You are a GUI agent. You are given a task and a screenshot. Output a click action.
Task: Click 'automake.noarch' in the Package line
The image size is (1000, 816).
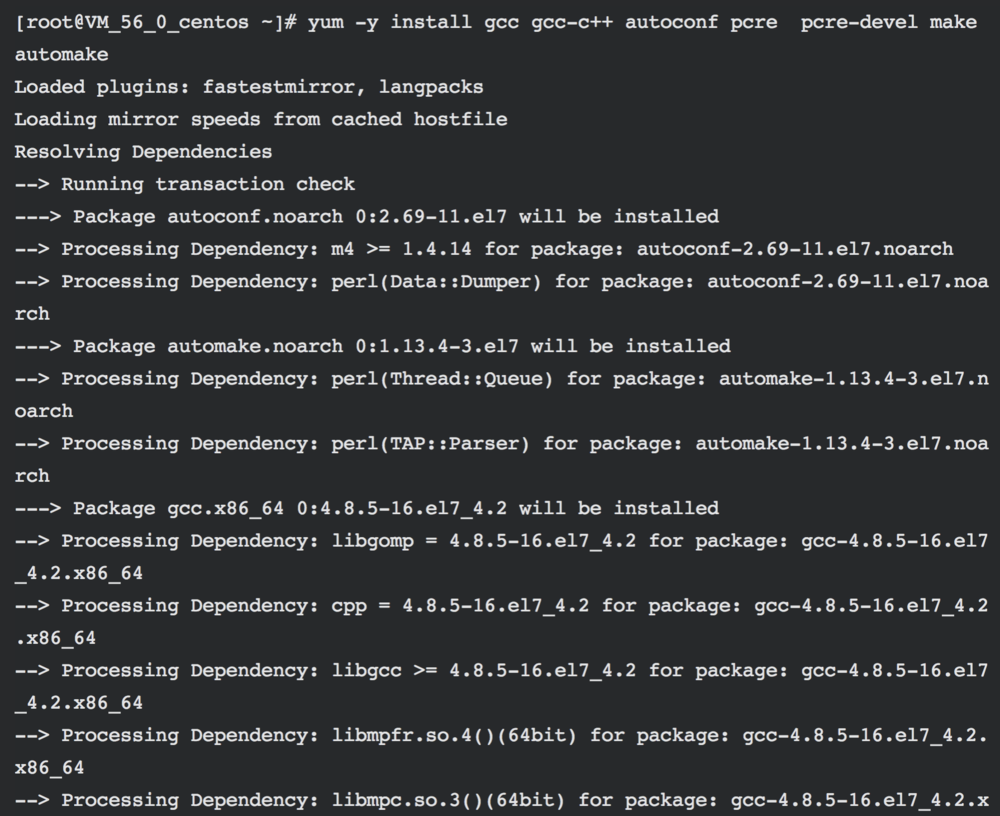[x=226, y=346]
